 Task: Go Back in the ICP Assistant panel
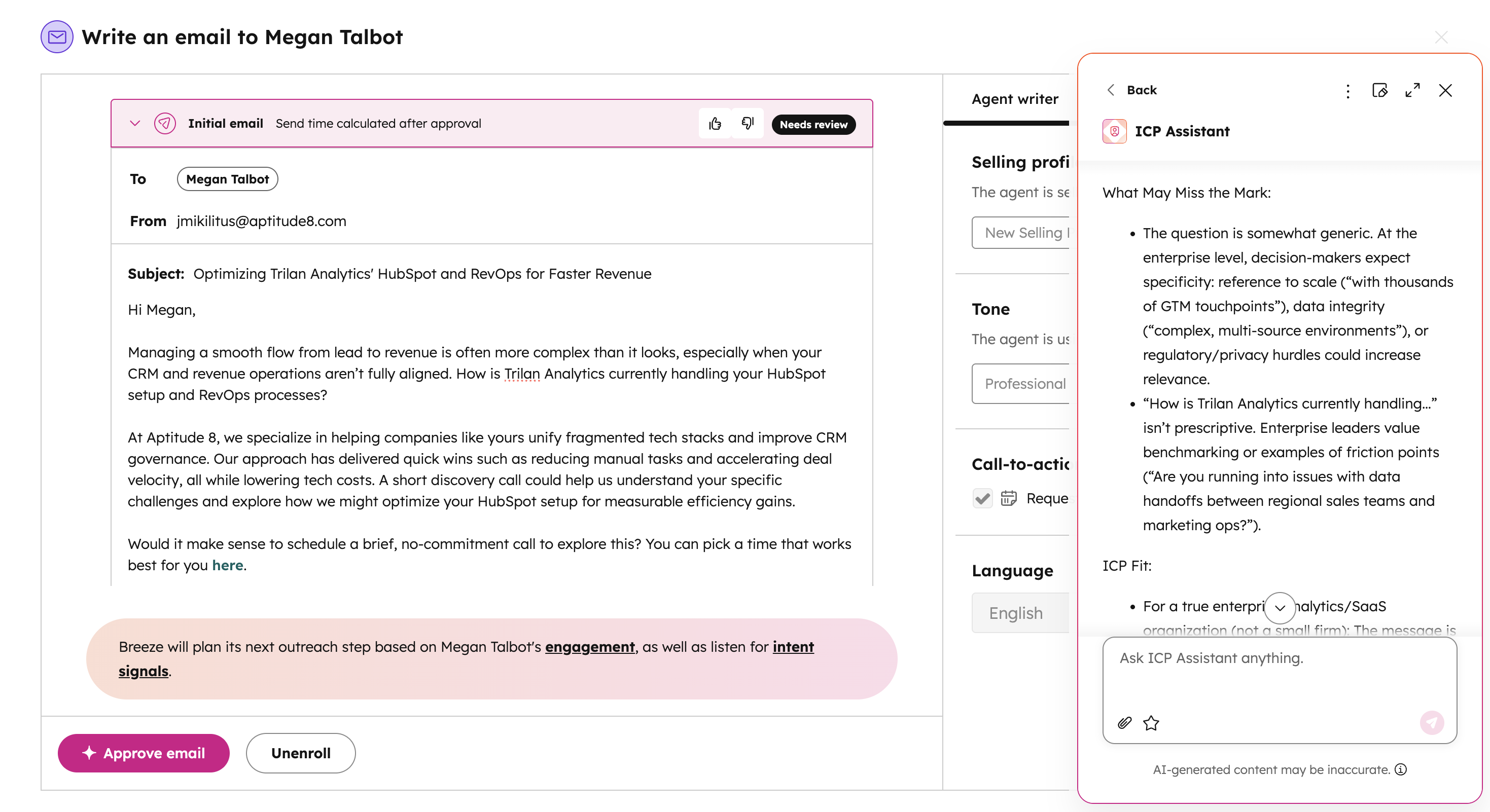(x=1132, y=90)
